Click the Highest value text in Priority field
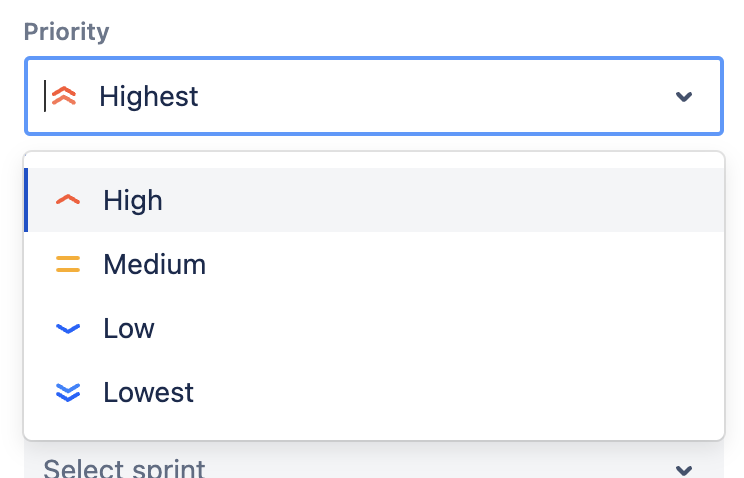Viewport: 744px width, 478px height. [x=149, y=97]
